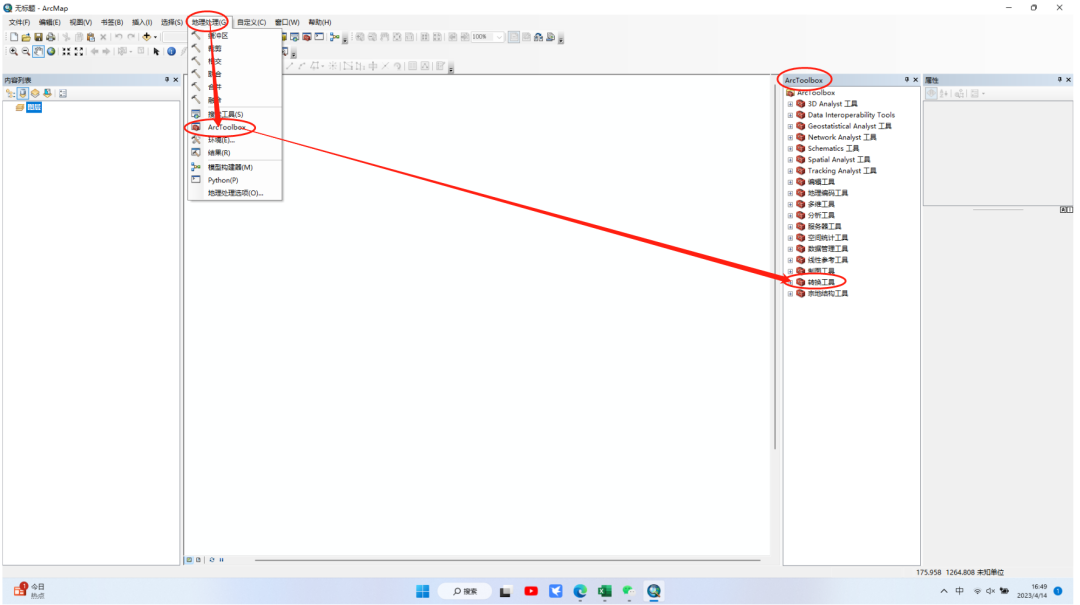Open a map document via folder icon
This screenshot has height=605, width=1080.
coord(26,37)
